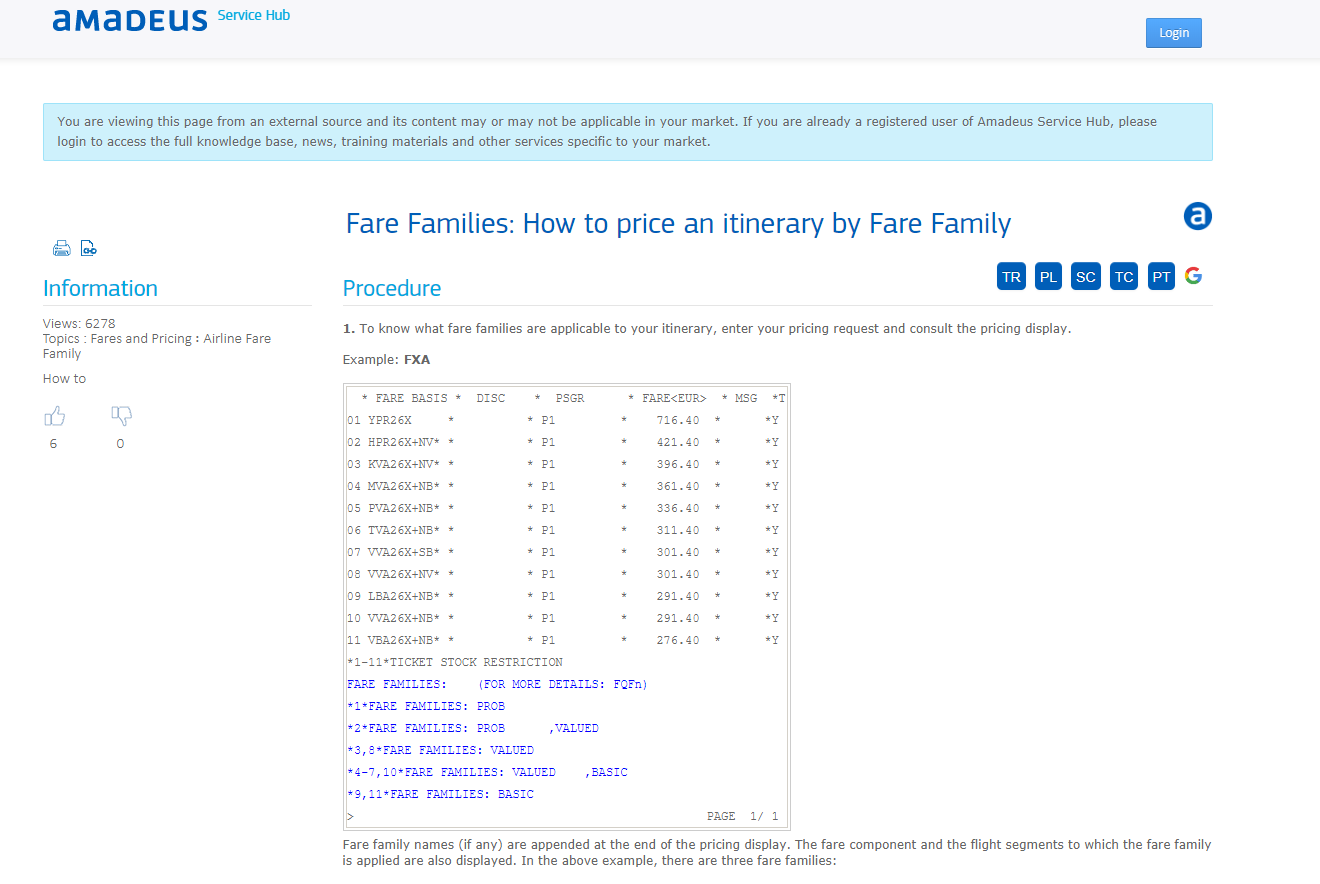Screen dimensions: 1320x884
Task: Select the TR translation button
Action: (1012, 277)
